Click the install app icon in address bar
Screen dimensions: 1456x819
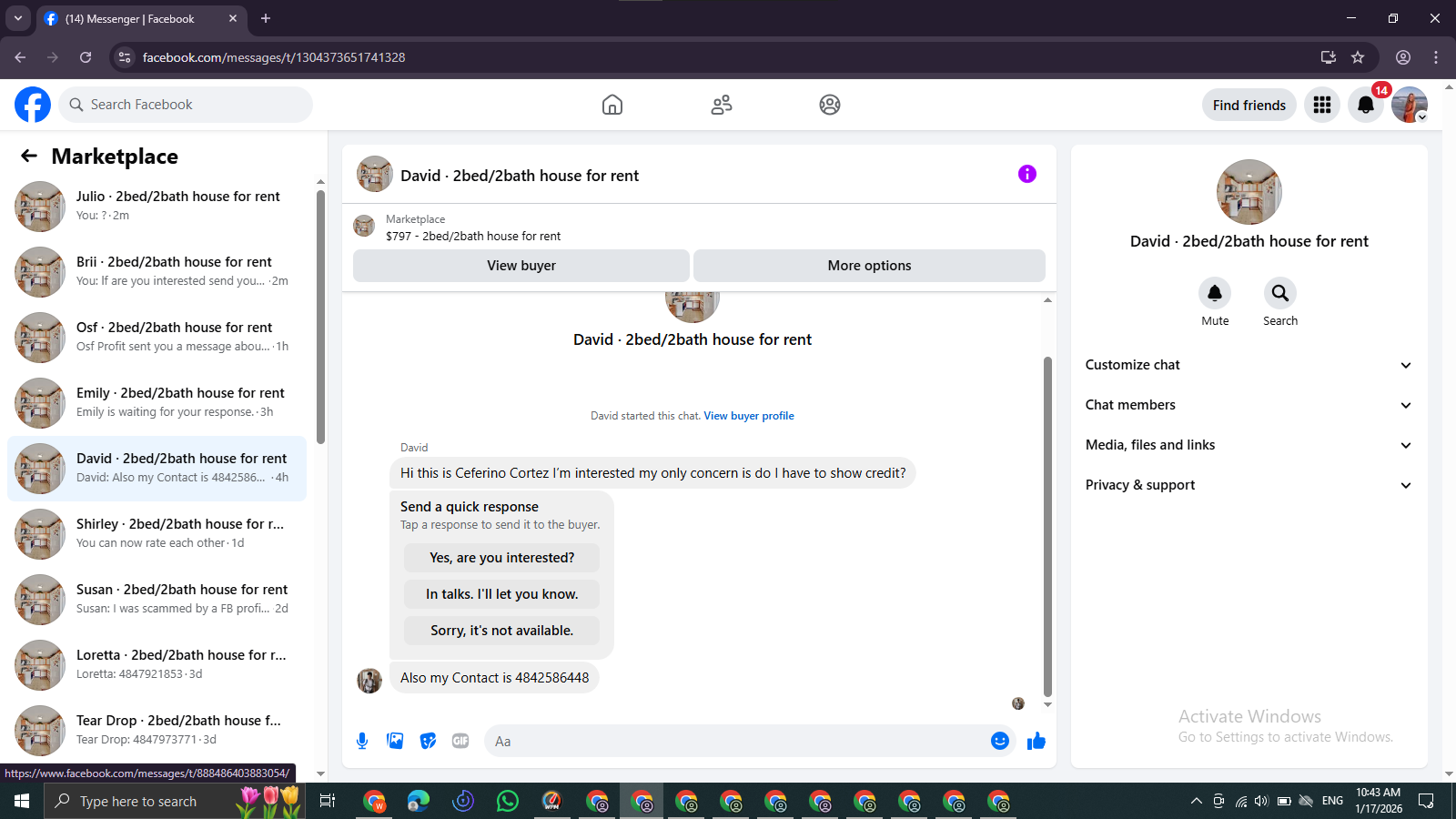point(1329,57)
